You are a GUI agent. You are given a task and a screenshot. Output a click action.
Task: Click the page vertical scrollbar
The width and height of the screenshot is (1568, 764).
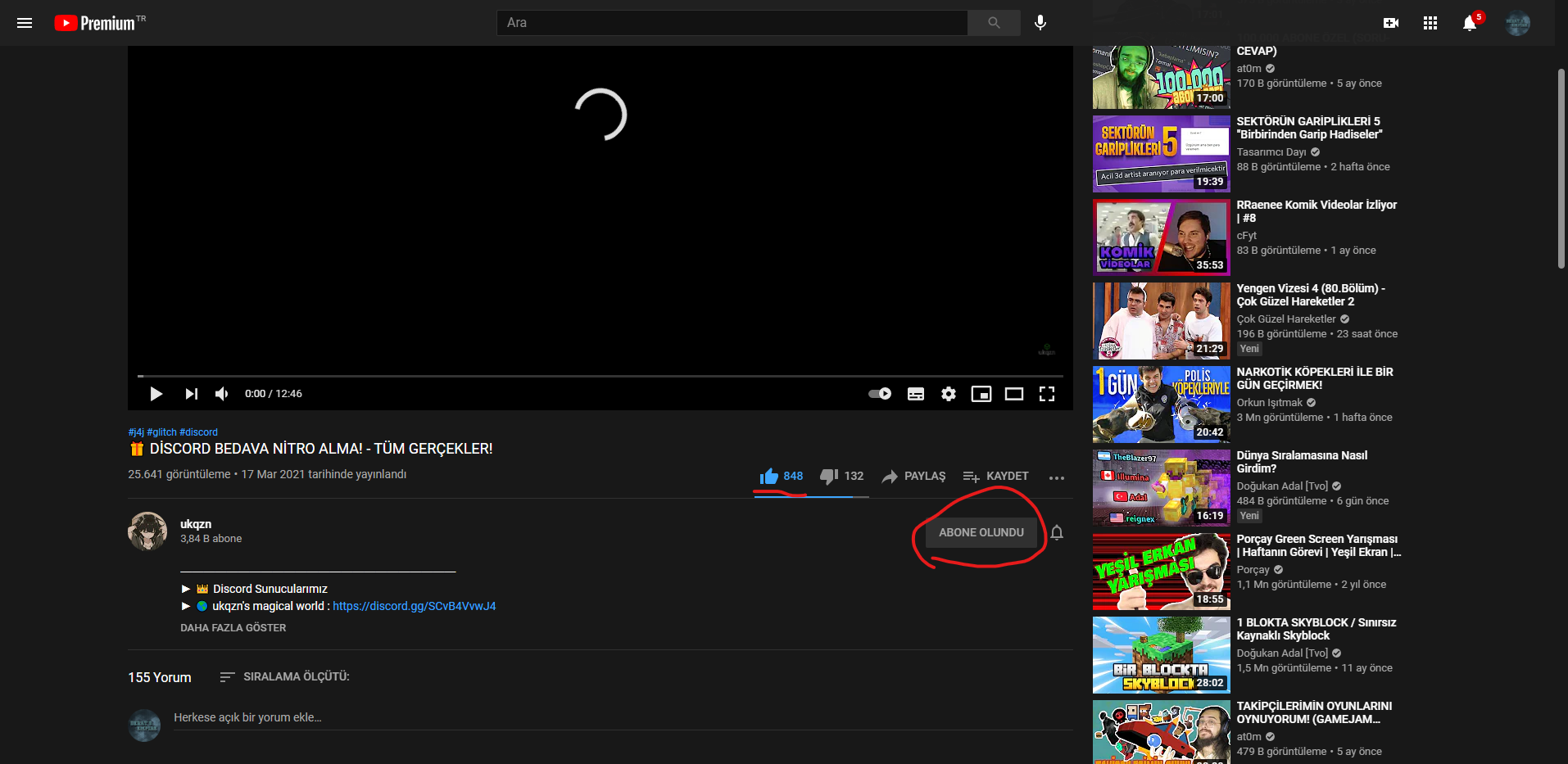pyautogui.click(x=1561, y=168)
